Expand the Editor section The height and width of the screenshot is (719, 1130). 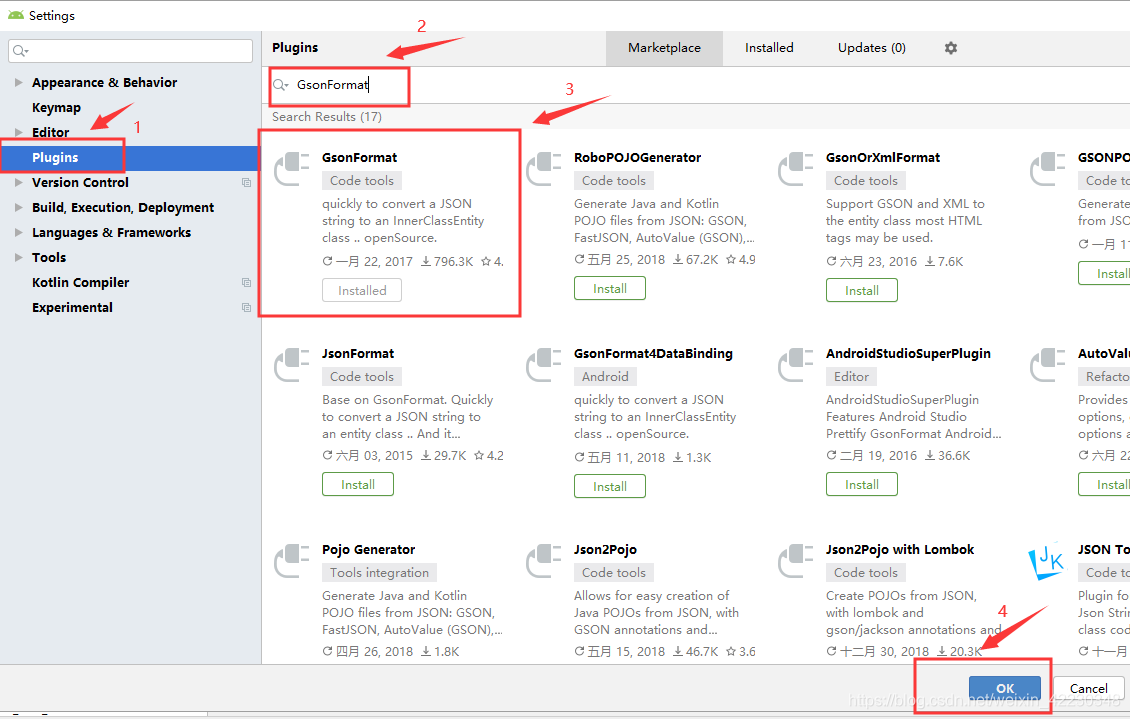tap(19, 133)
